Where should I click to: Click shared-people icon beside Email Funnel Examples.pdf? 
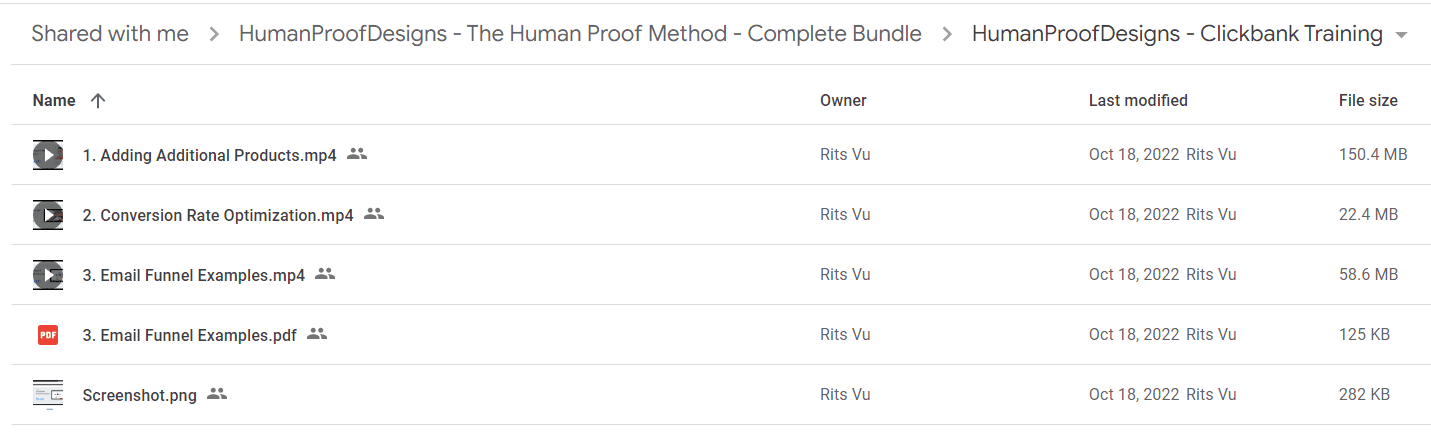317,334
